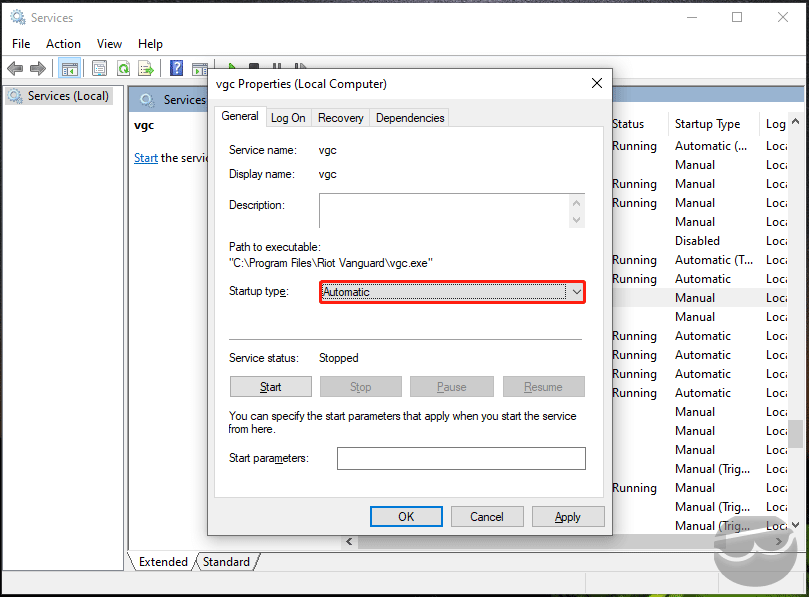Click the horizontal scrollbar left arrow

(x=349, y=541)
